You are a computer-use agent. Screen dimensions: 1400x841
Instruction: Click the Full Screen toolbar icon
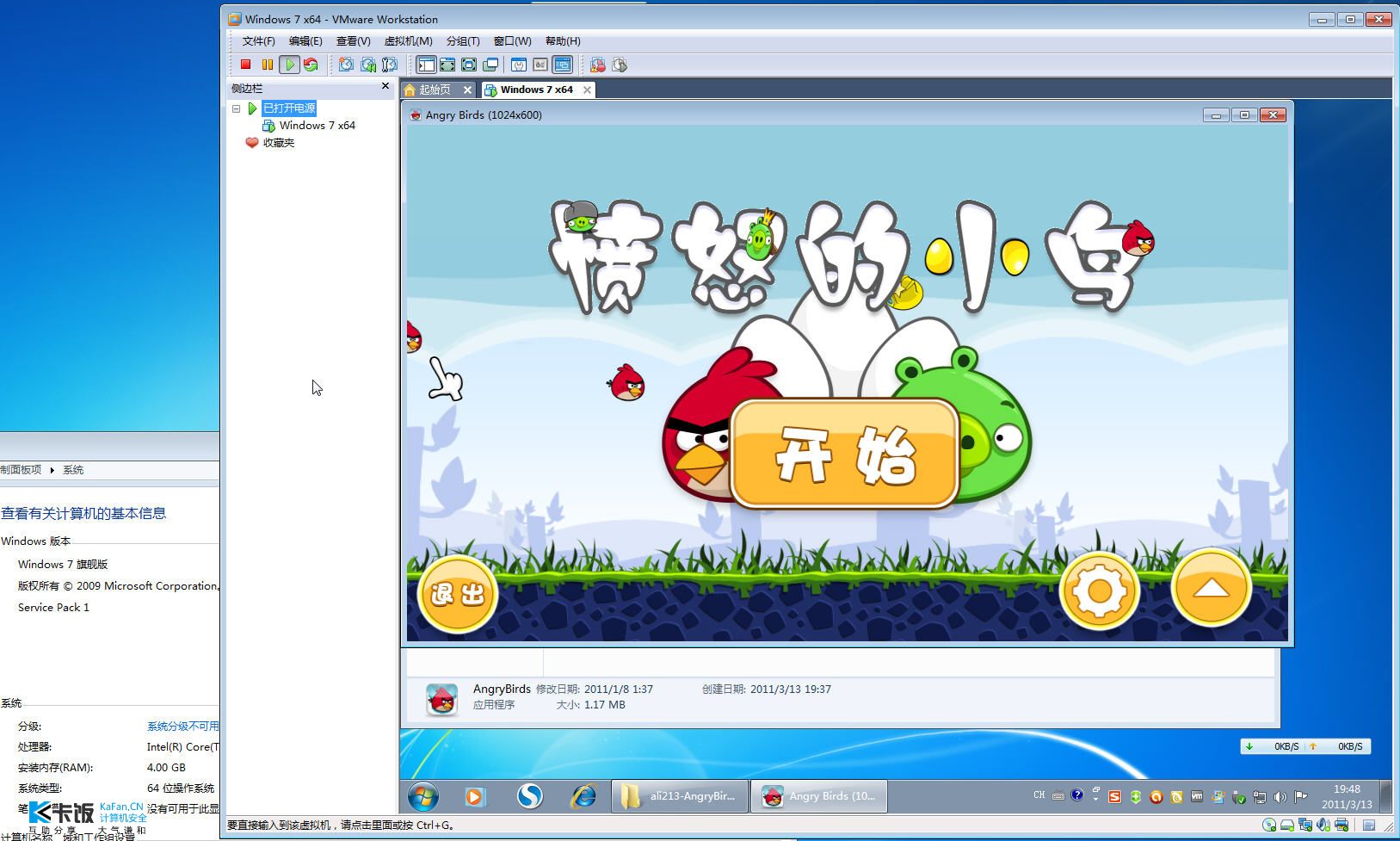pyautogui.click(x=469, y=65)
